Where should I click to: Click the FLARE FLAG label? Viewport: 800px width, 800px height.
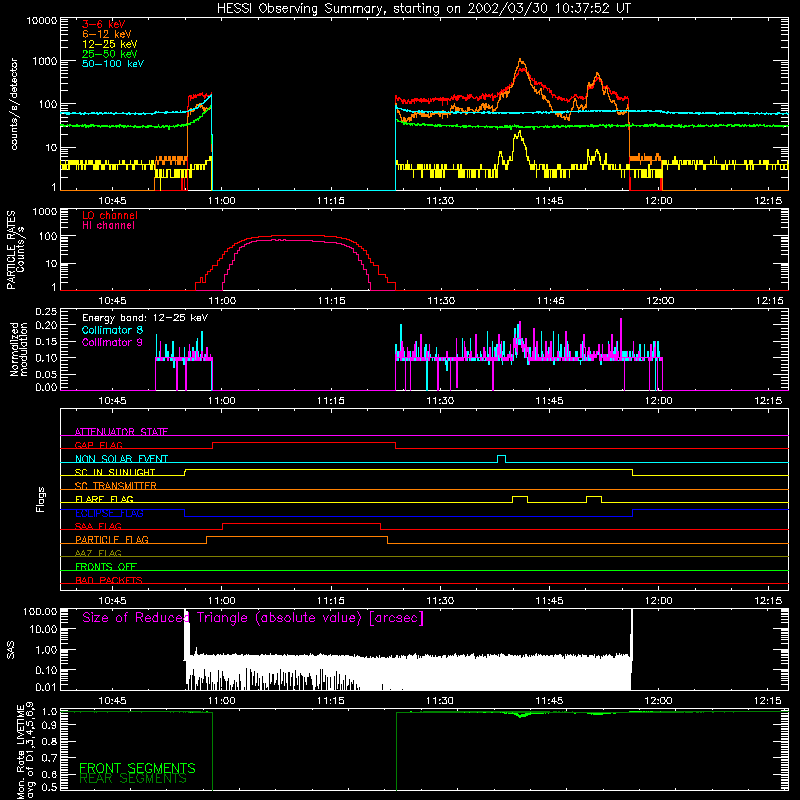104,499
